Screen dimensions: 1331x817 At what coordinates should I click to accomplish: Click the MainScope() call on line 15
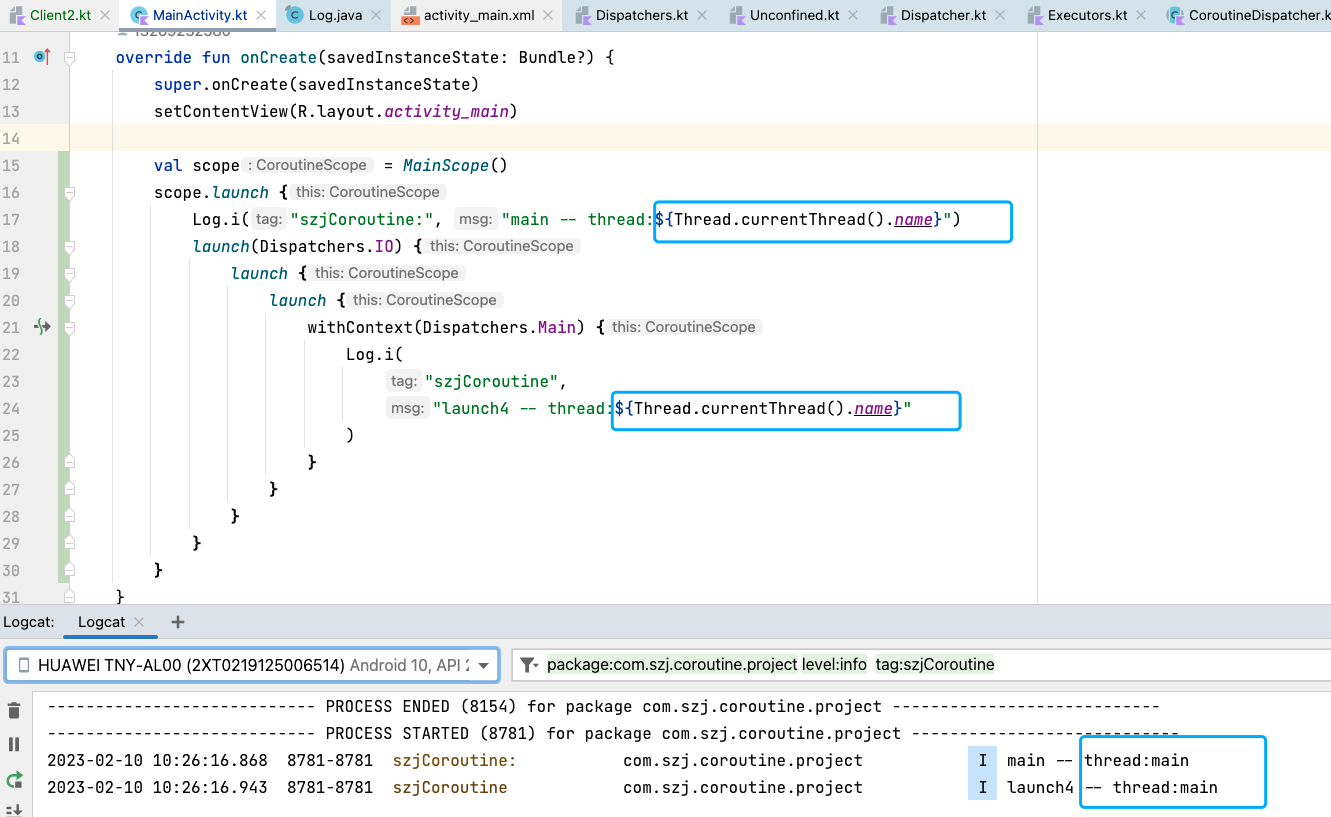coord(455,165)
